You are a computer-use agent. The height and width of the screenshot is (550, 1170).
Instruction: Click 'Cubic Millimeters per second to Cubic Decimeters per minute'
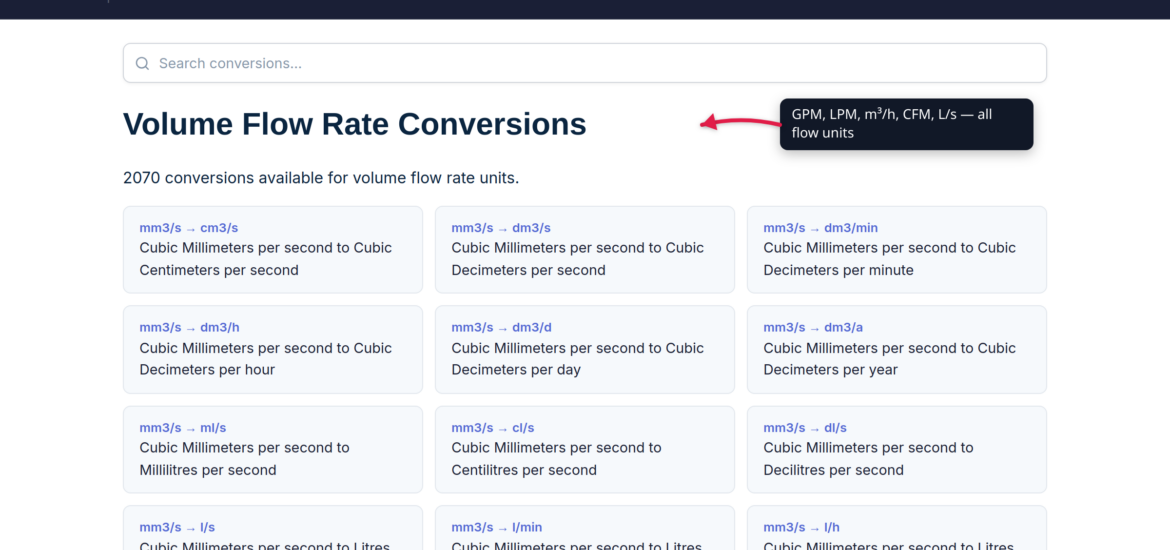click(889, 259)
